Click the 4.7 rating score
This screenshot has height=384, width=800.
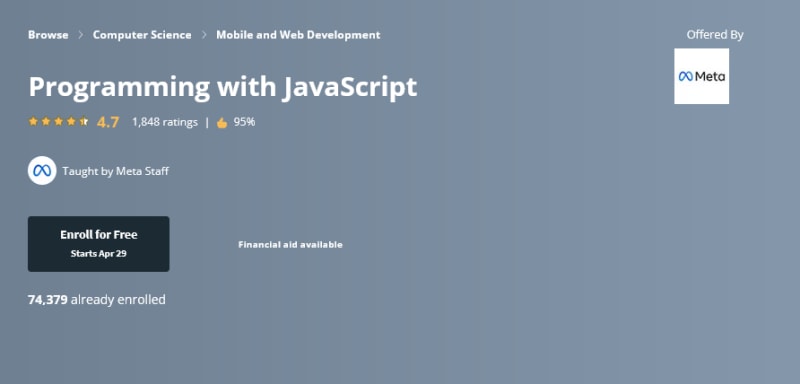(x=108, y=122)
